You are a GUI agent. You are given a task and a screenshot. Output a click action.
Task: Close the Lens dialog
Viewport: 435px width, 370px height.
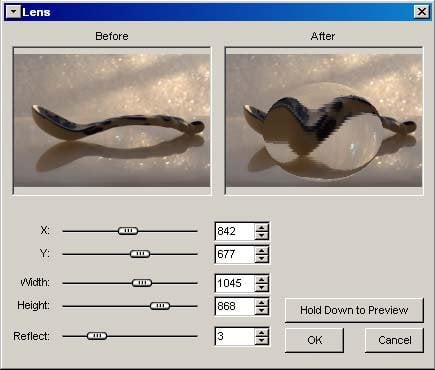click(422, 12)
